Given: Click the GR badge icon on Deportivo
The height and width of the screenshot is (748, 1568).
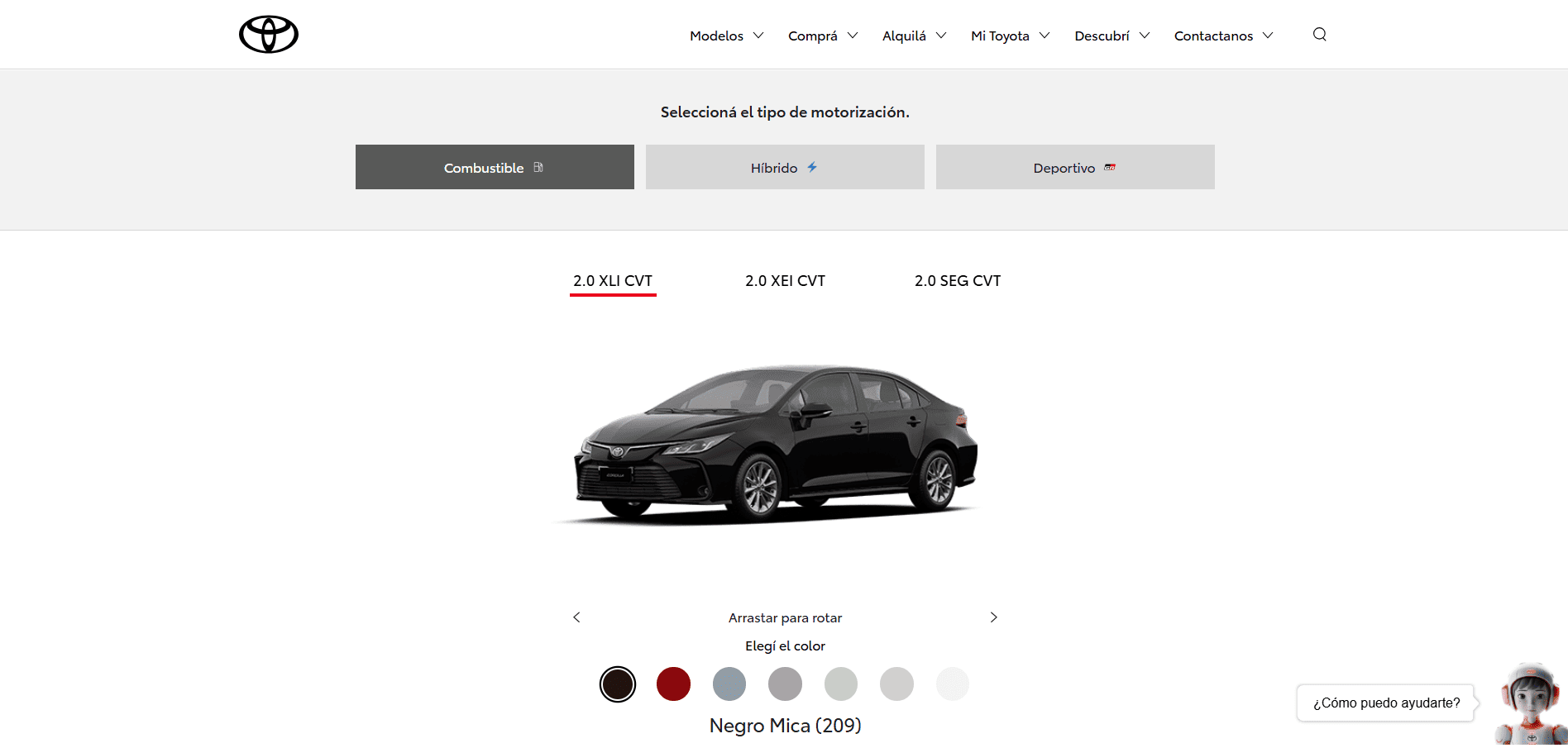Looking at the screenshot, I should tap(1110, 168).
